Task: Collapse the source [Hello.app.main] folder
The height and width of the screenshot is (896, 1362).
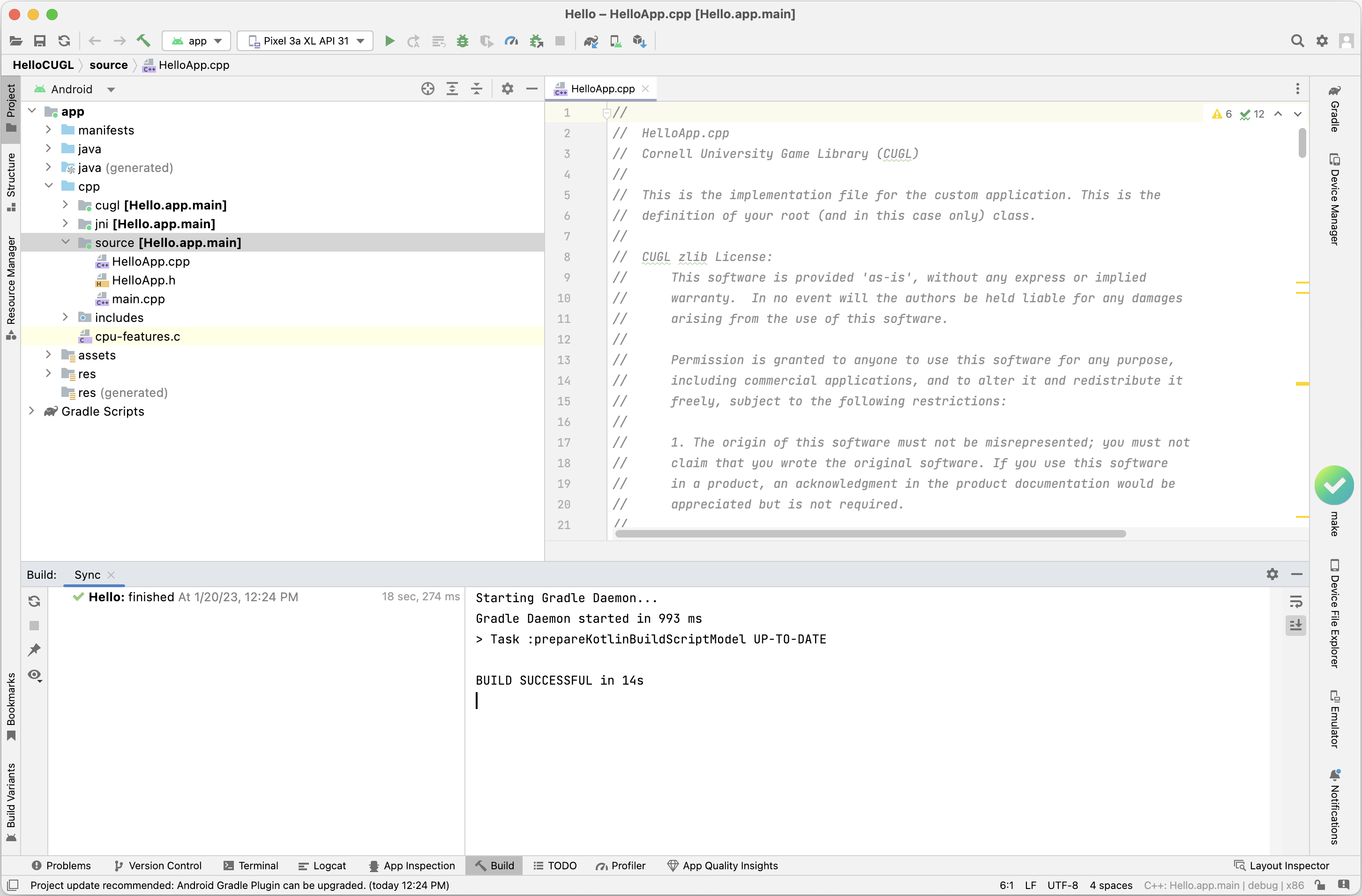Action: [65, 243]
